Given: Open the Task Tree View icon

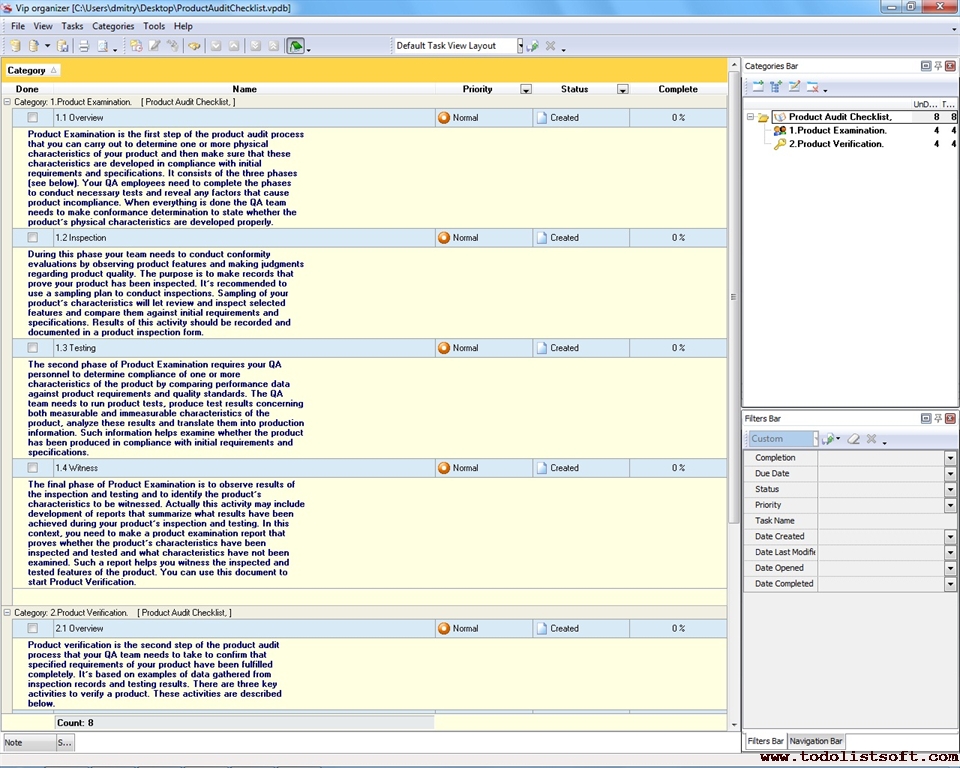Looking at the screenshot, I should tap(294, 45).
